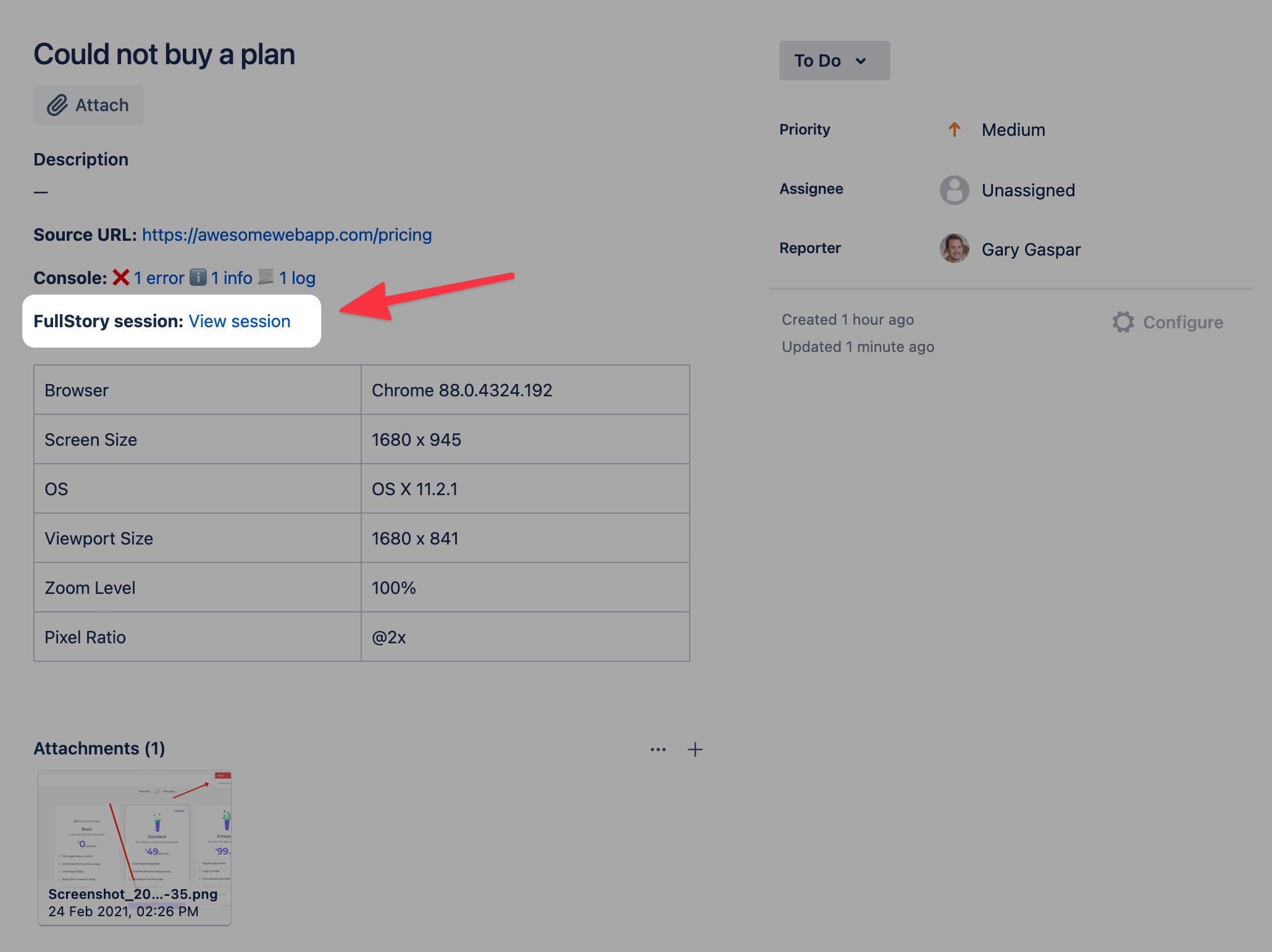Open the Screenshot png attachment thumbnail

135,830
